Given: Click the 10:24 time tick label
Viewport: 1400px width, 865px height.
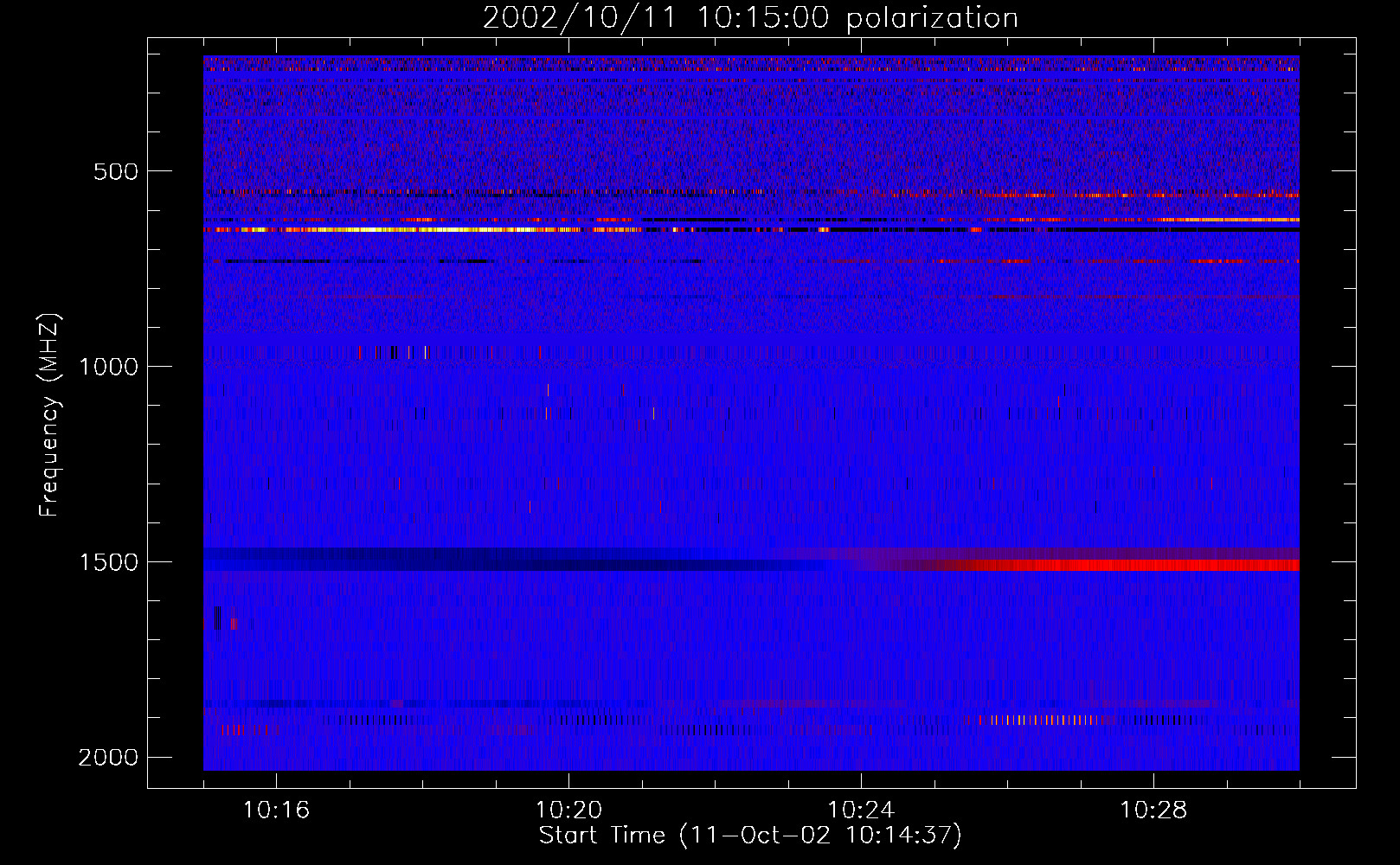Looking at the screenshot, I should point(861,811).
